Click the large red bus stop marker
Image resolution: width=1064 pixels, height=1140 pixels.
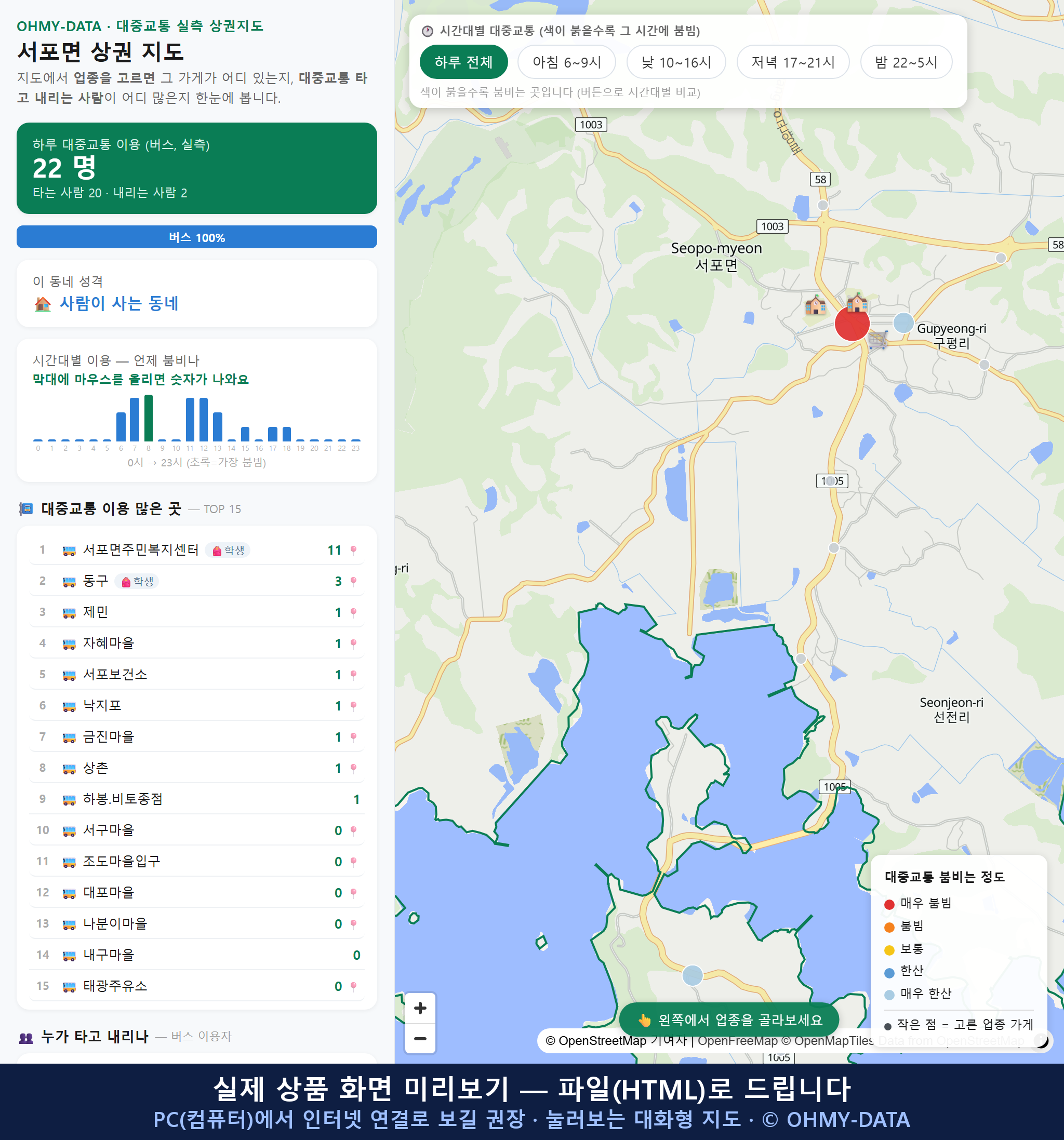(x=852, y=324)
